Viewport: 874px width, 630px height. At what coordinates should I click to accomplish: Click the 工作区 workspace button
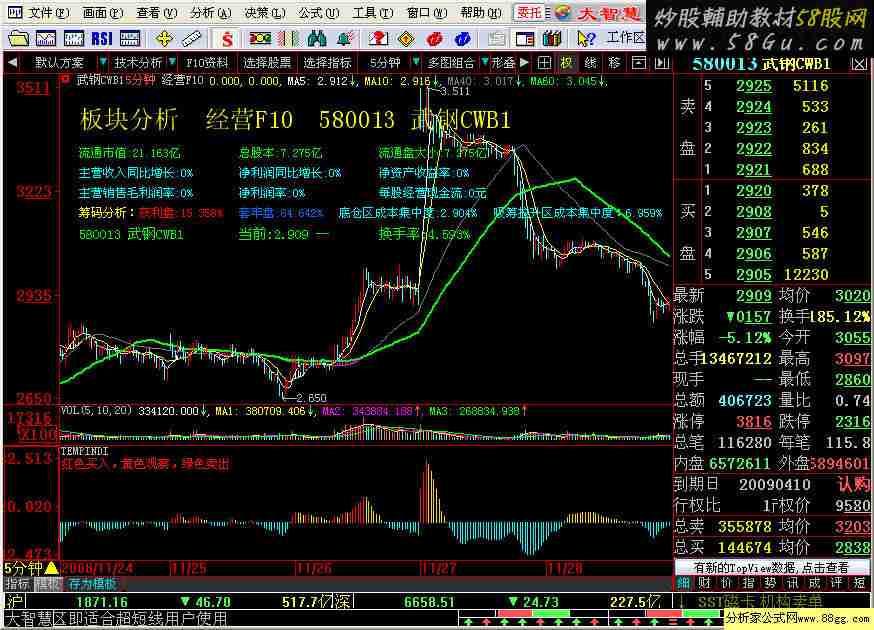625,38
